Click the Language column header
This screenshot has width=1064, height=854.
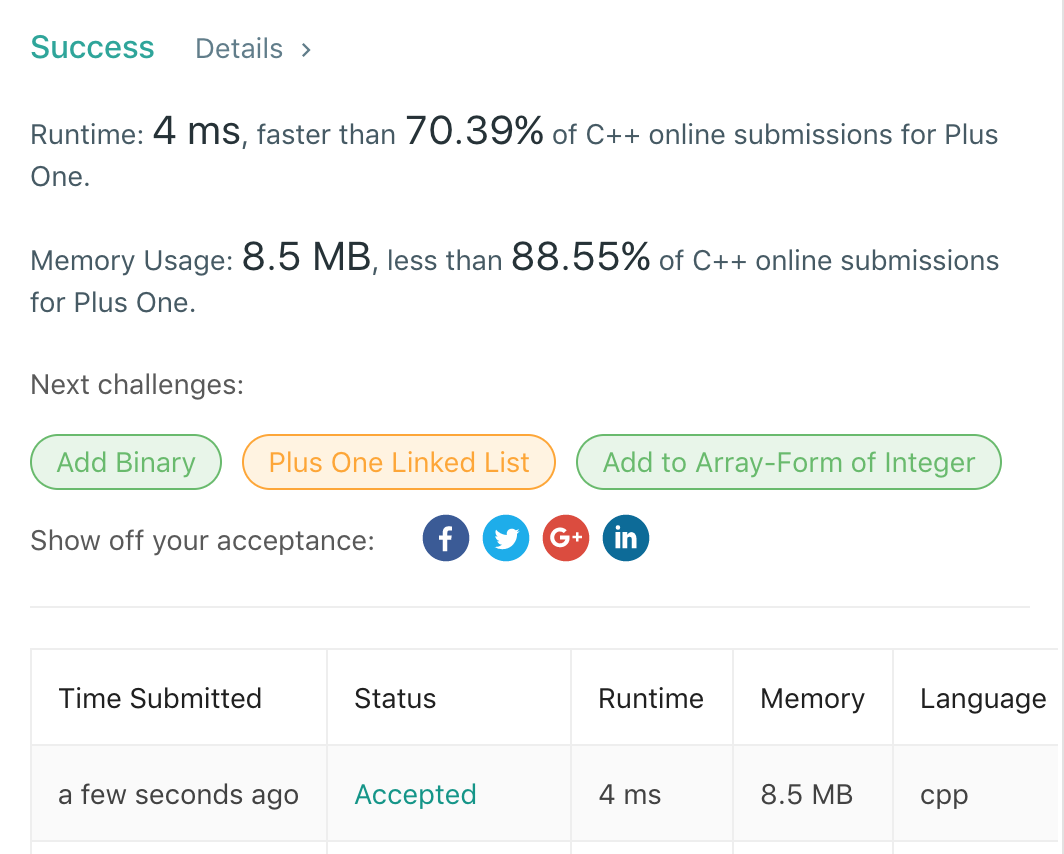point(983,698)
